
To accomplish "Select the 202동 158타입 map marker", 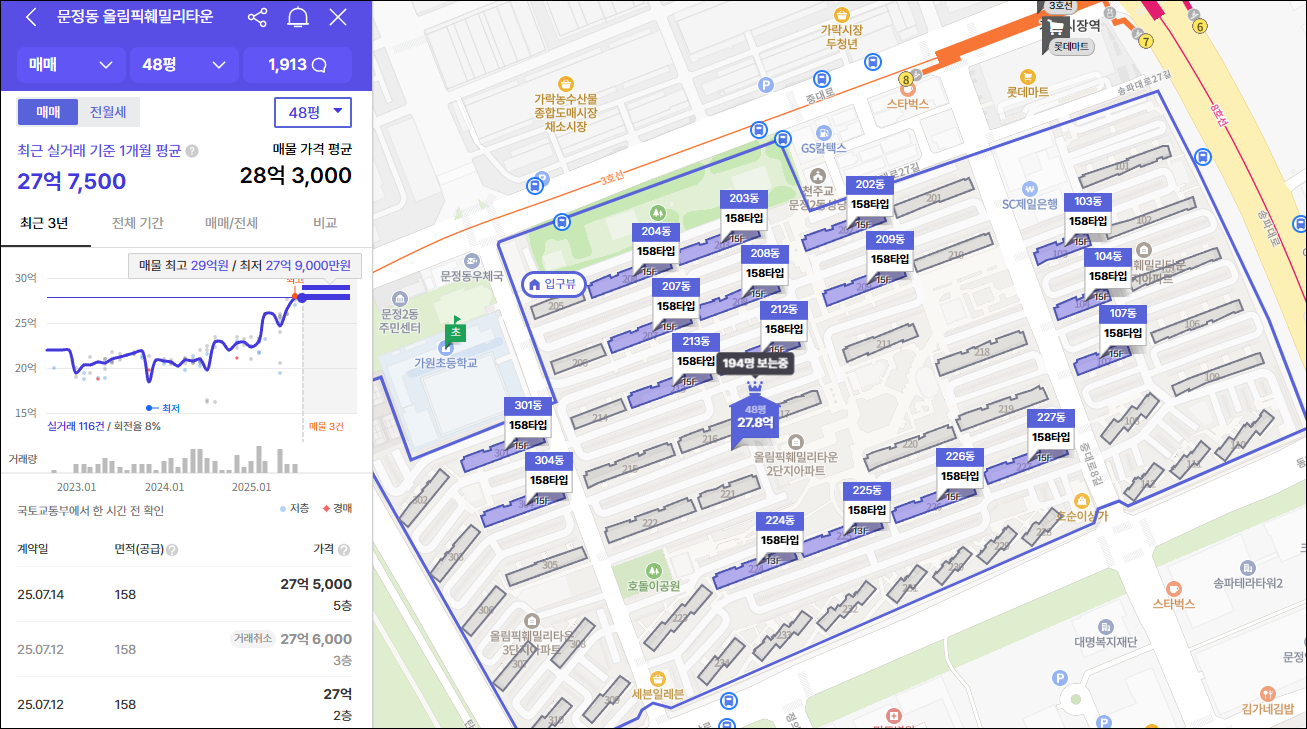I will point(870,195).
